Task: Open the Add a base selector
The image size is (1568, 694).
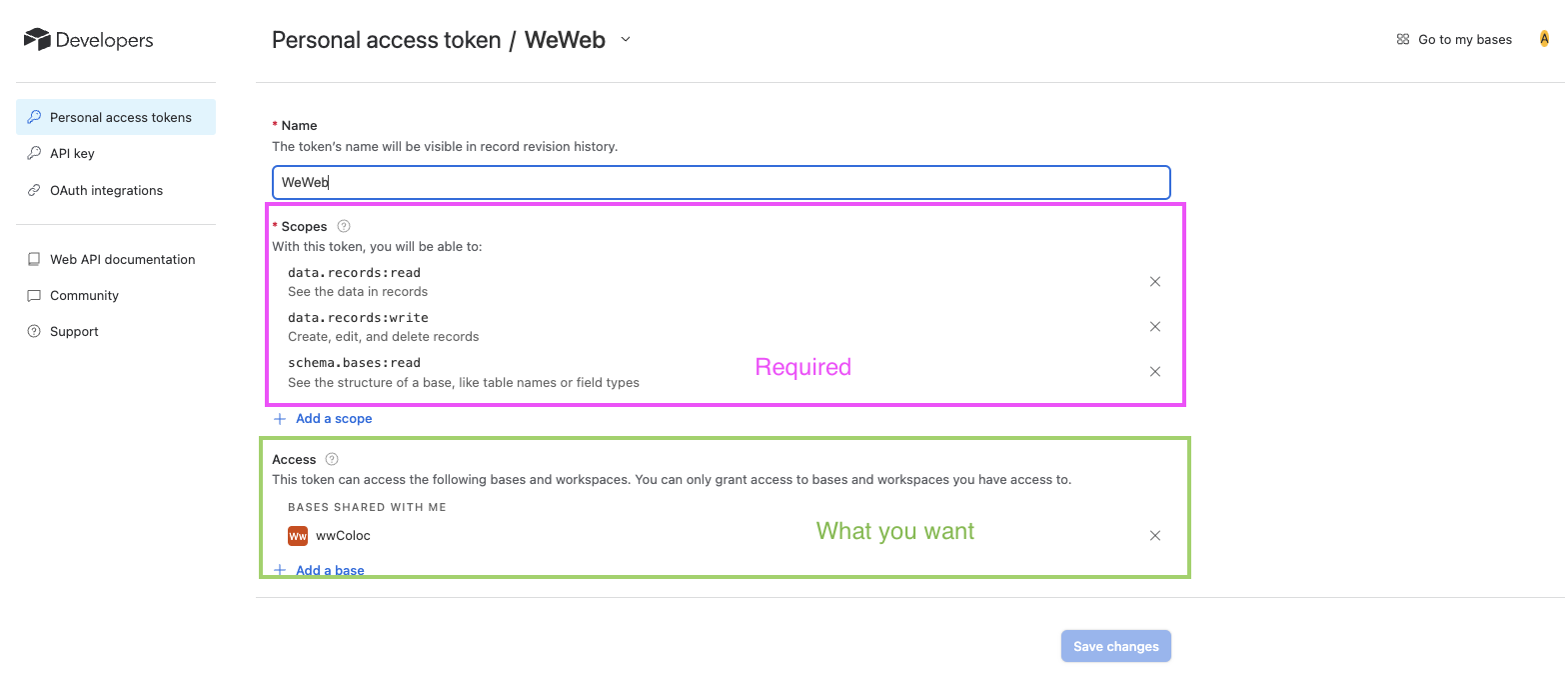Action: [x=330, y=570]
